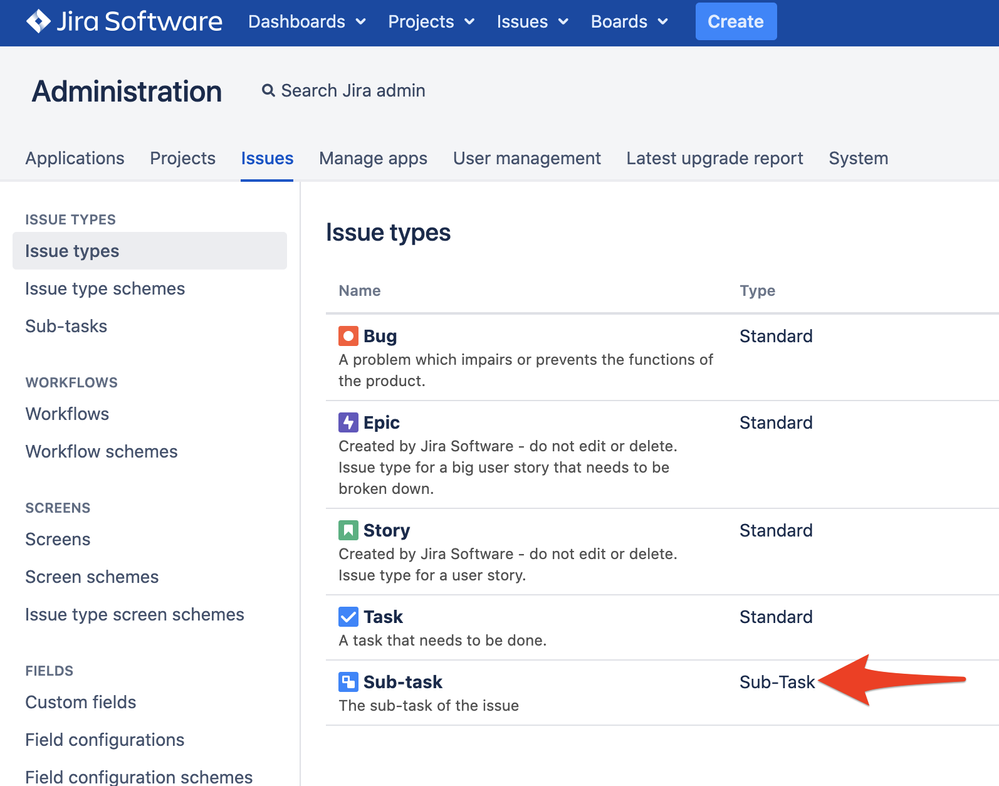Switch to the Manage apps tab
The width and height of the screenshot is (999, 786).
tap(373, 158)
